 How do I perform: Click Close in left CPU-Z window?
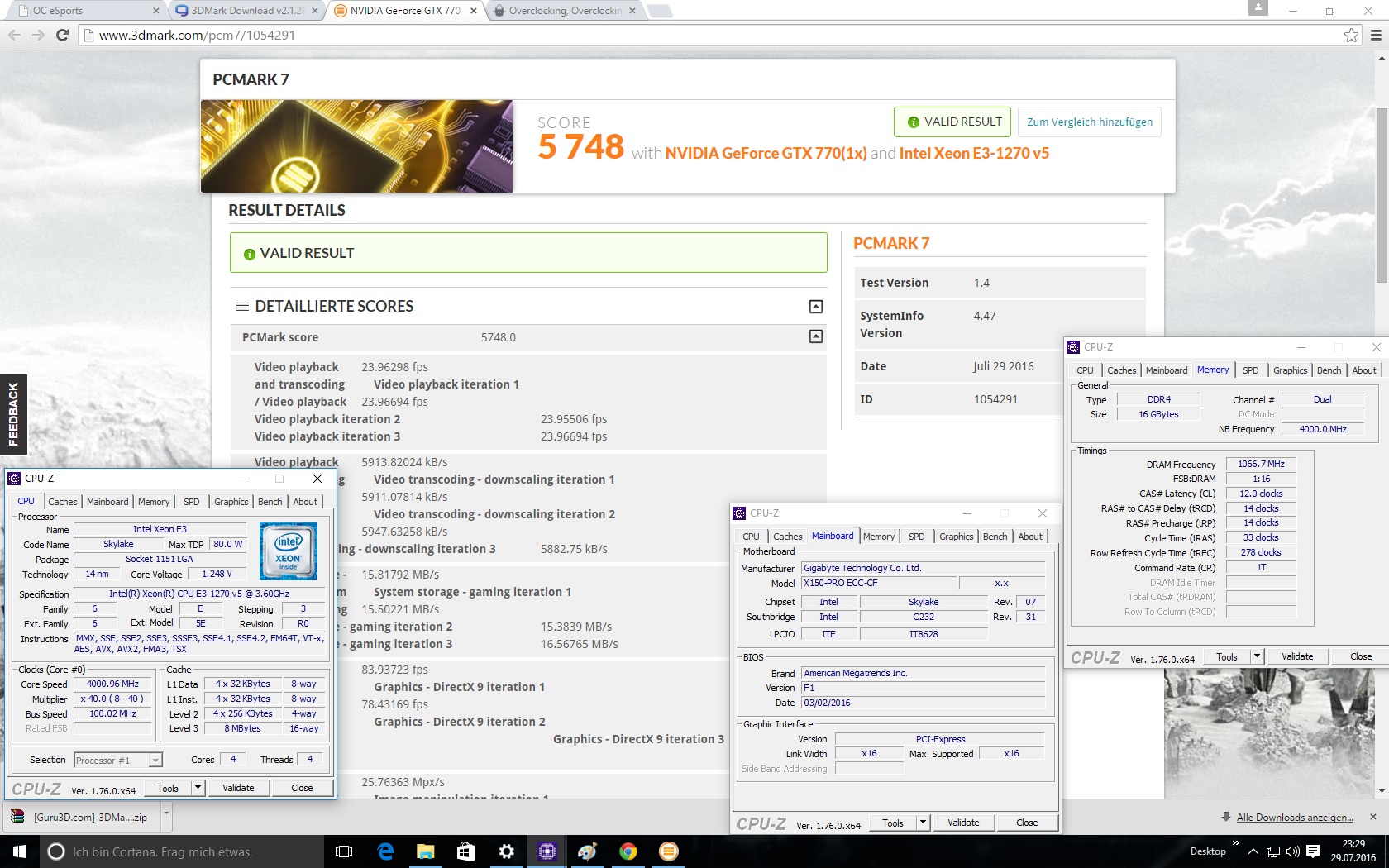click(x=302, y=788)
